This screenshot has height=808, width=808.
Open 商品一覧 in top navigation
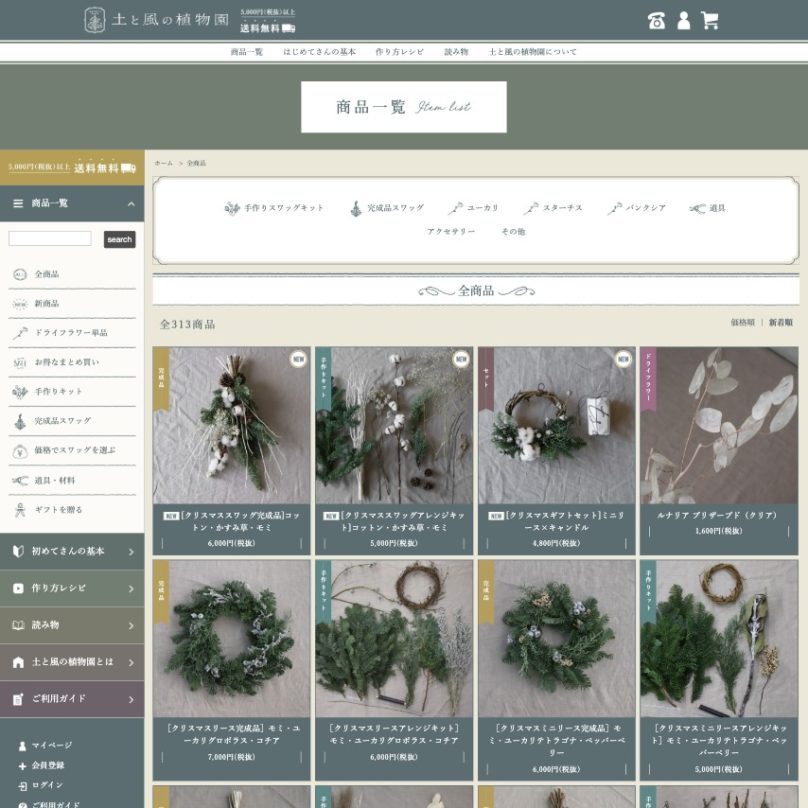pos(246,52)
